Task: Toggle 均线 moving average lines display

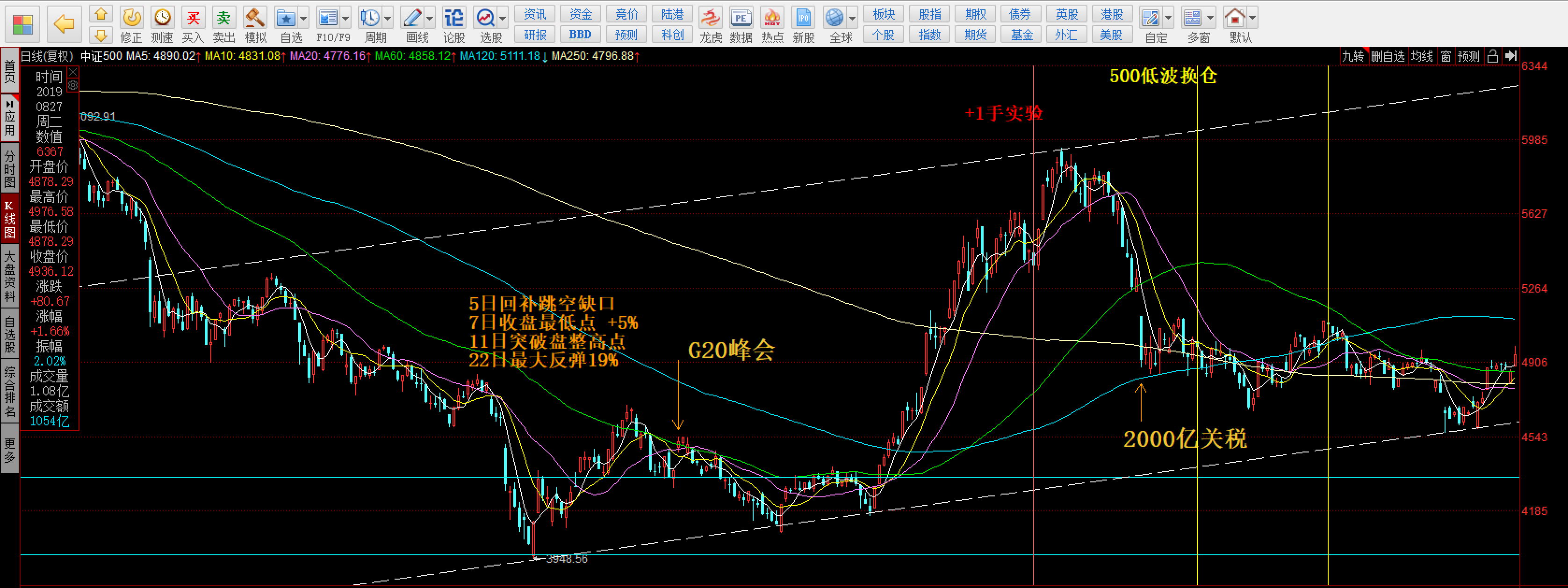Action: pyautogui.click(x=1422, y=57)
